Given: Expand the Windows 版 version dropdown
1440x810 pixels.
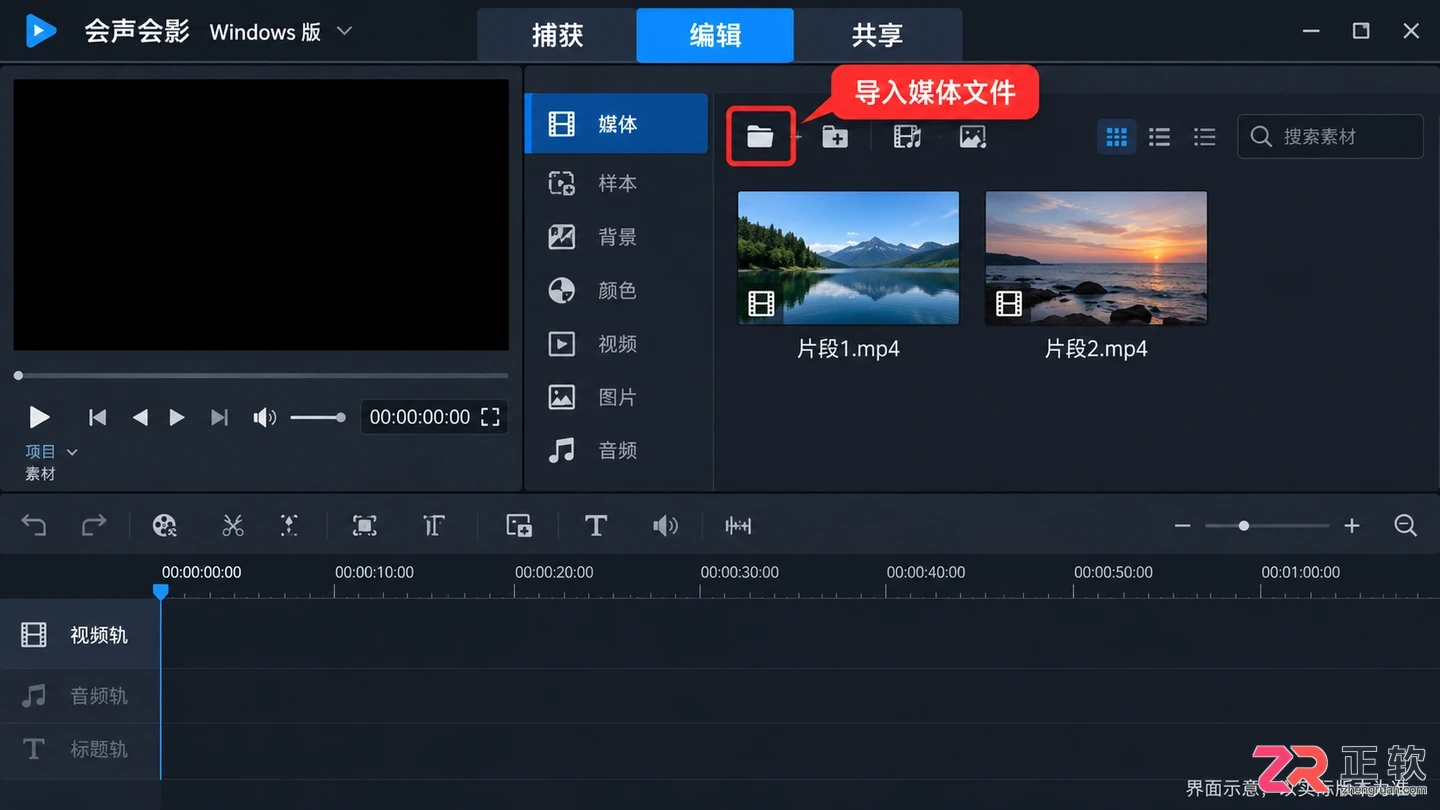Looking at the screenshot, I should pyautogui.click(x=344, y=31).
